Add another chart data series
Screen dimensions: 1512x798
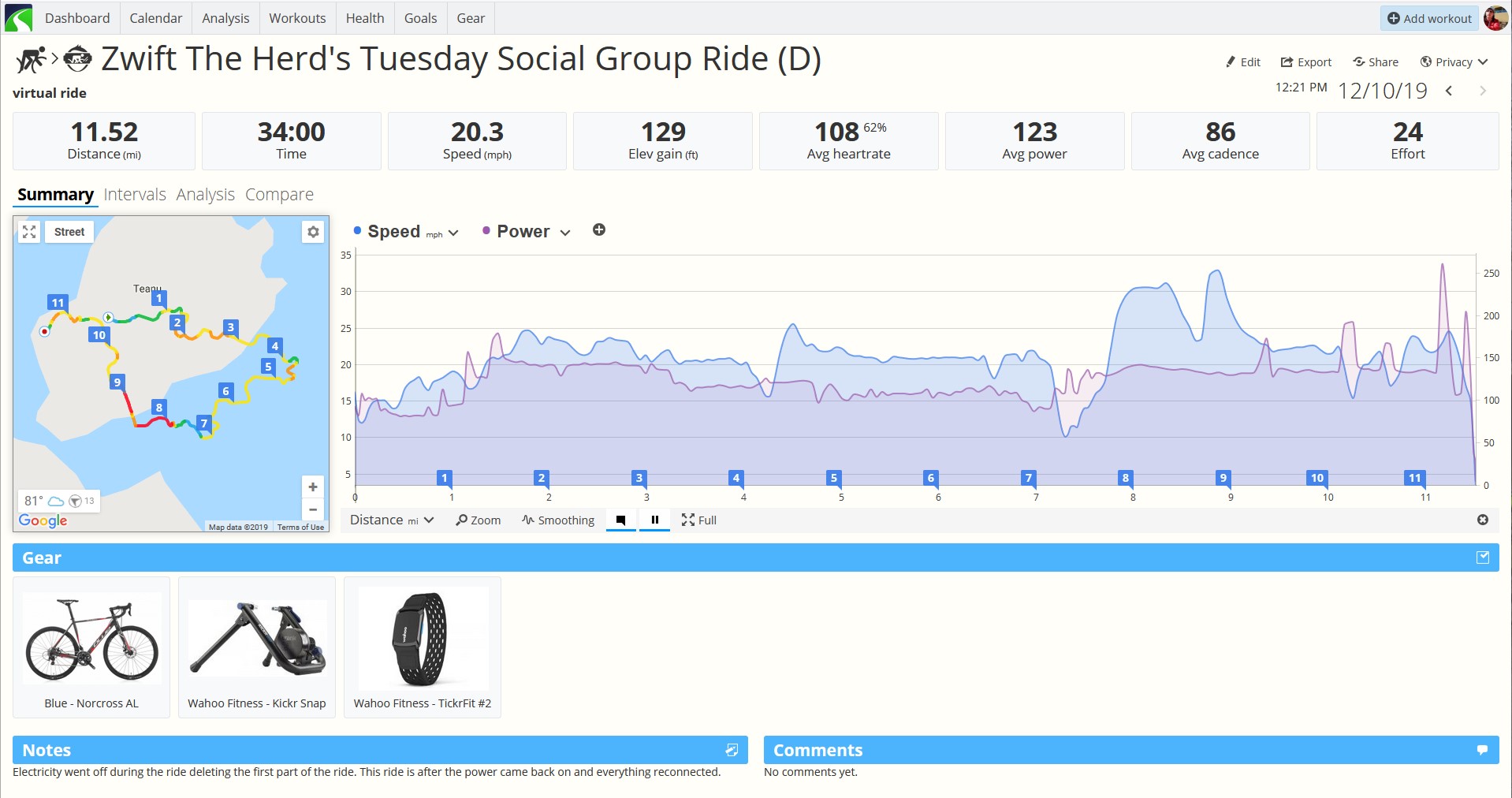[x=599, y=229]
